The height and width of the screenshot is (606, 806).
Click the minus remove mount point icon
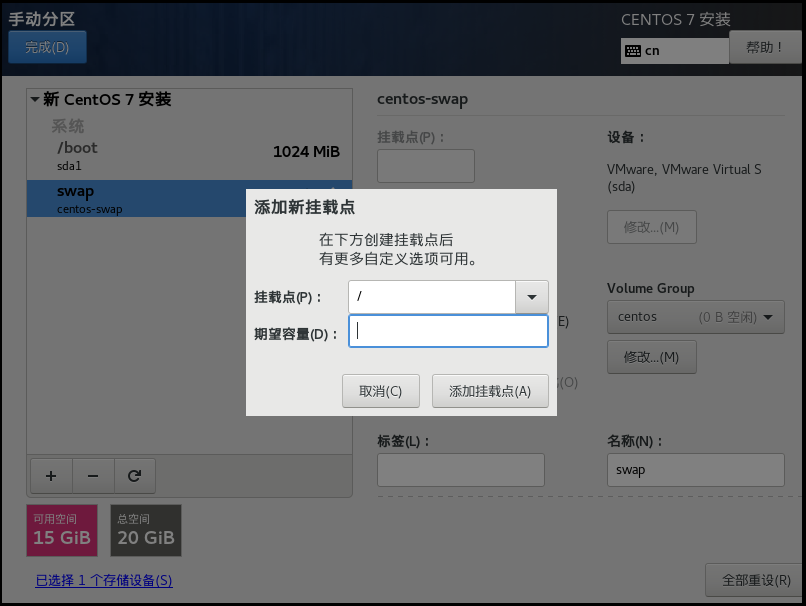[x=93, y=476]
